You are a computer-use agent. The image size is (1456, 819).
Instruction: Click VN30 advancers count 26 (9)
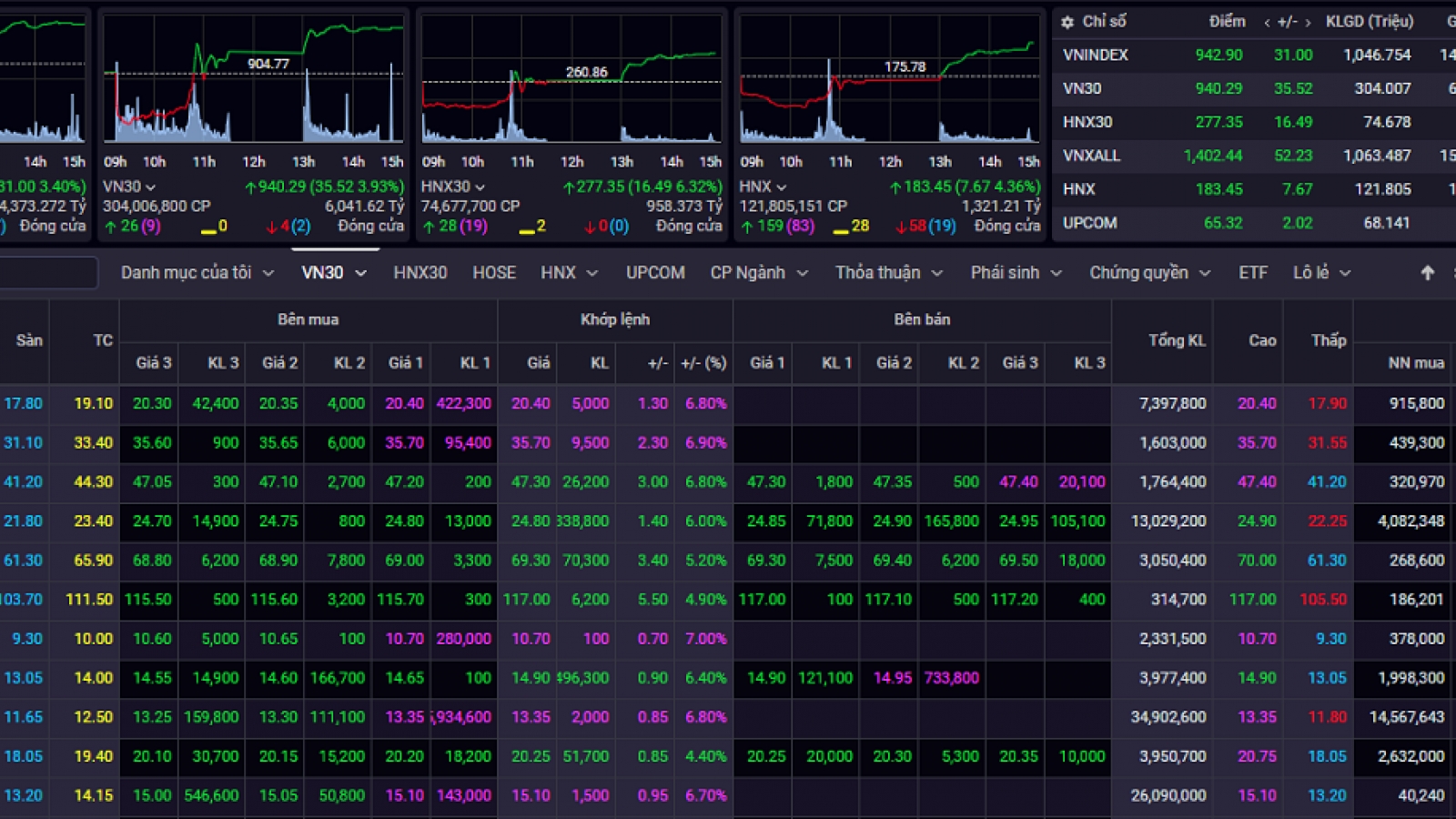[133, 226]
